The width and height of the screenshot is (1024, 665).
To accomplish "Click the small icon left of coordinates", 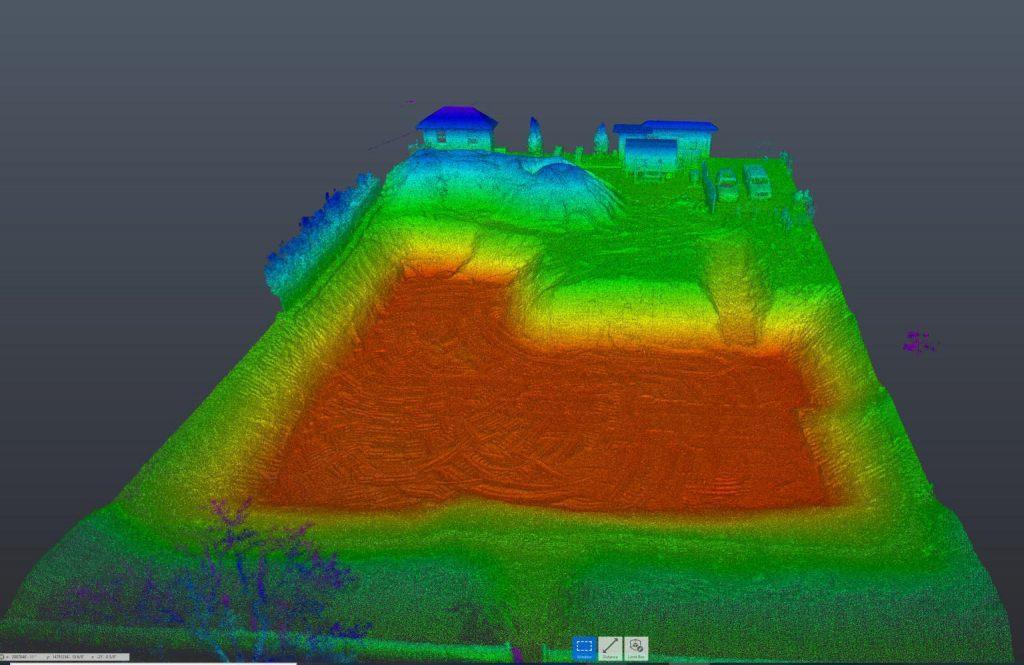I will click(3, 657).
